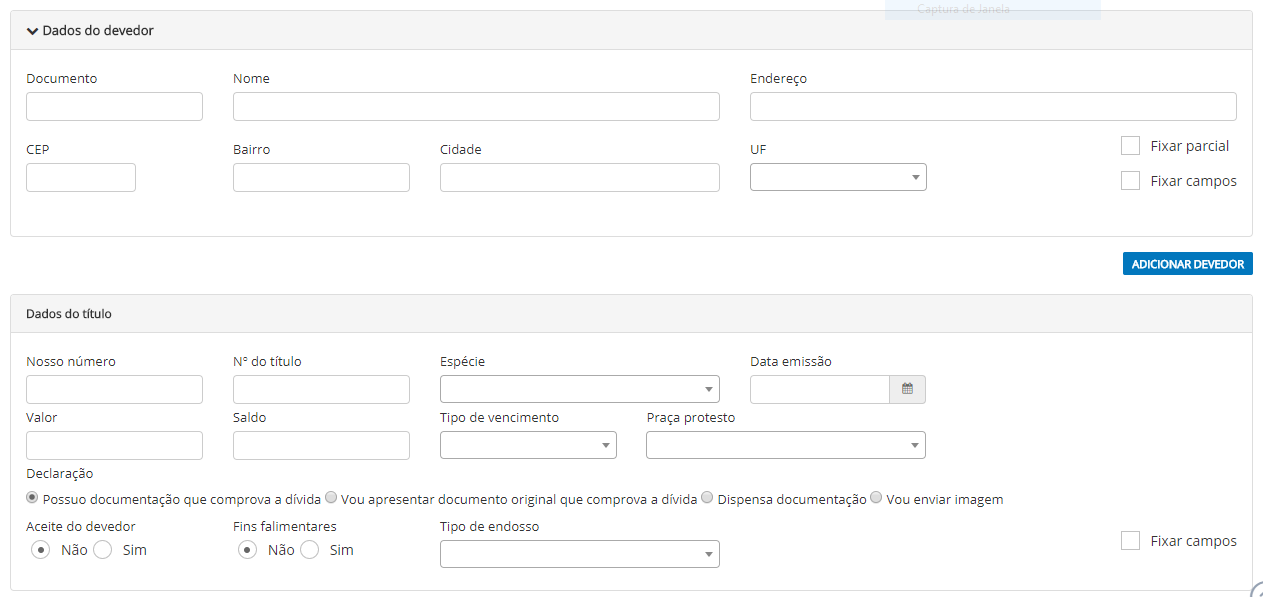Viewport: 1263px width, 597px height.
Task: Open the Tipo de vencimento dropdown
Action: [x=528, y=445]
